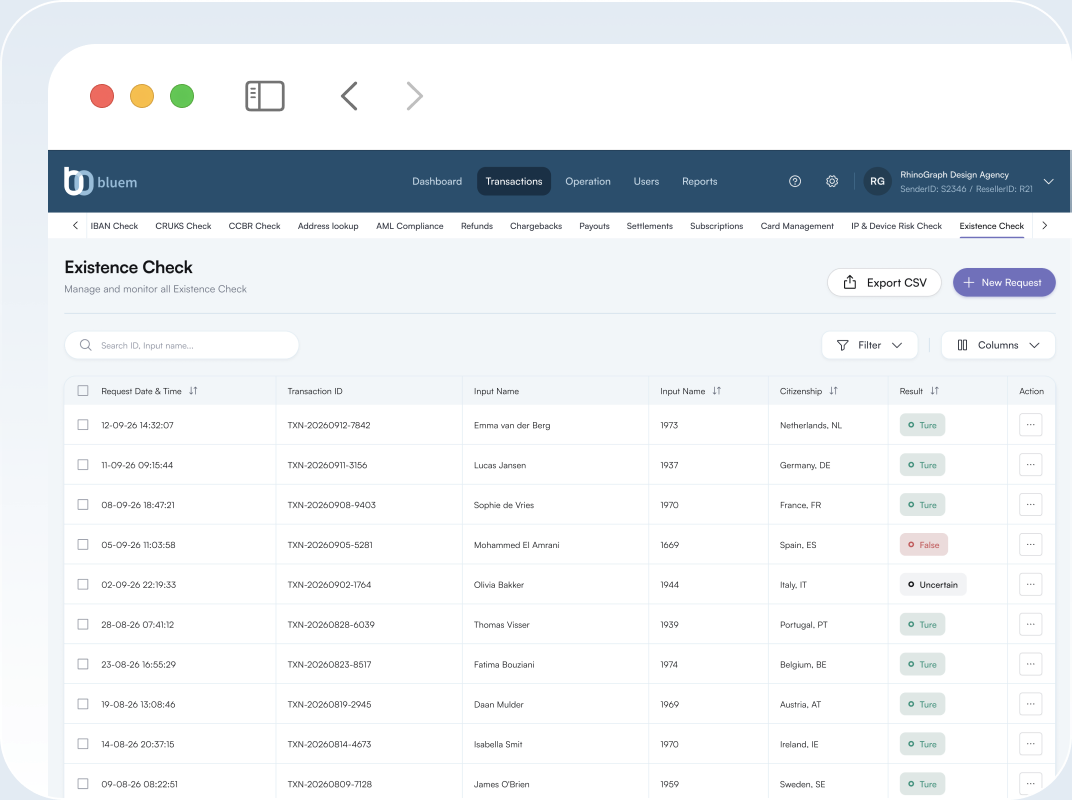Select the Portugal, PT citizenship cell

(x=803, y=624)
